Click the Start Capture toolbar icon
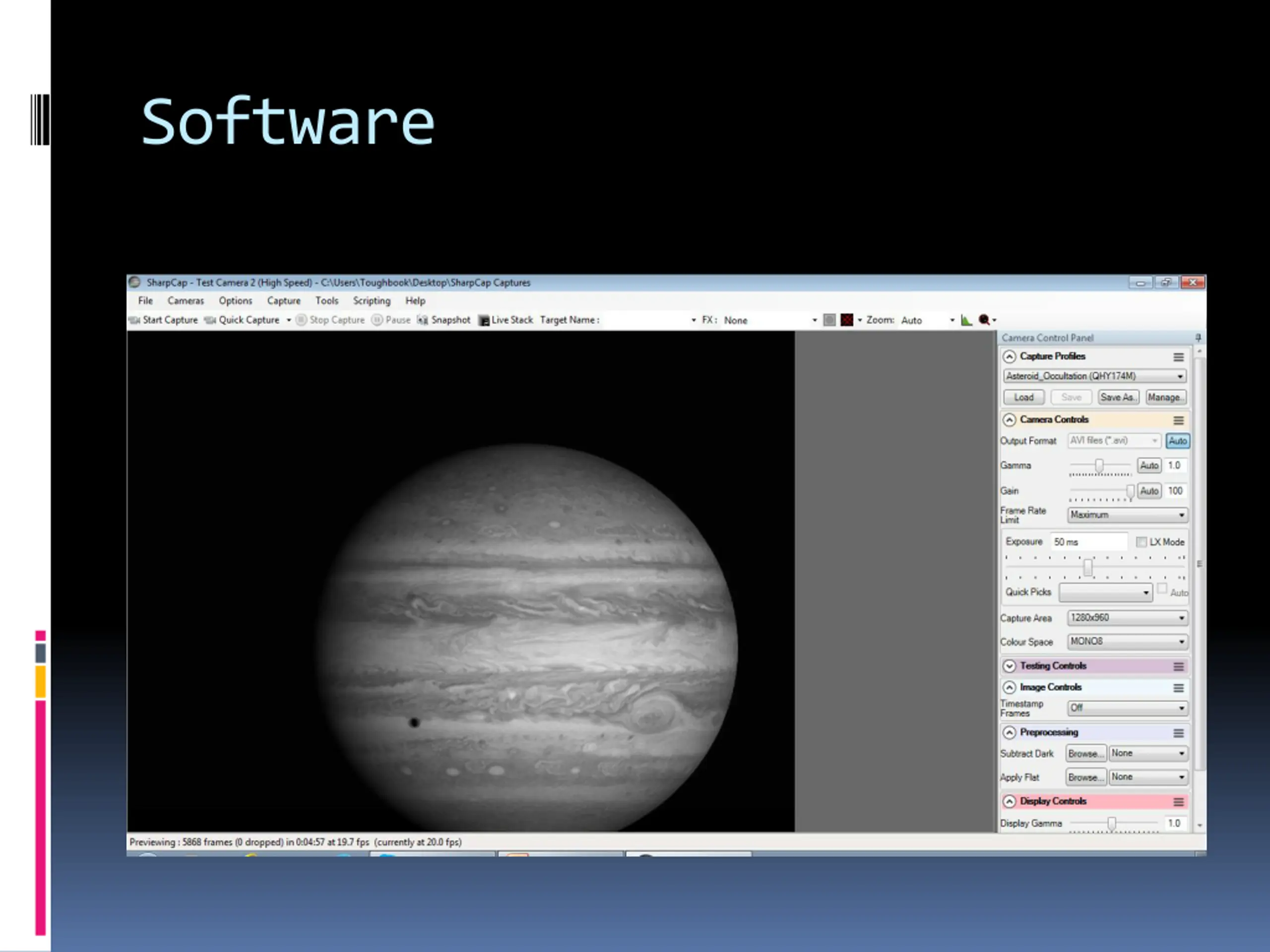1270x952 pixels. click(135, 320)
